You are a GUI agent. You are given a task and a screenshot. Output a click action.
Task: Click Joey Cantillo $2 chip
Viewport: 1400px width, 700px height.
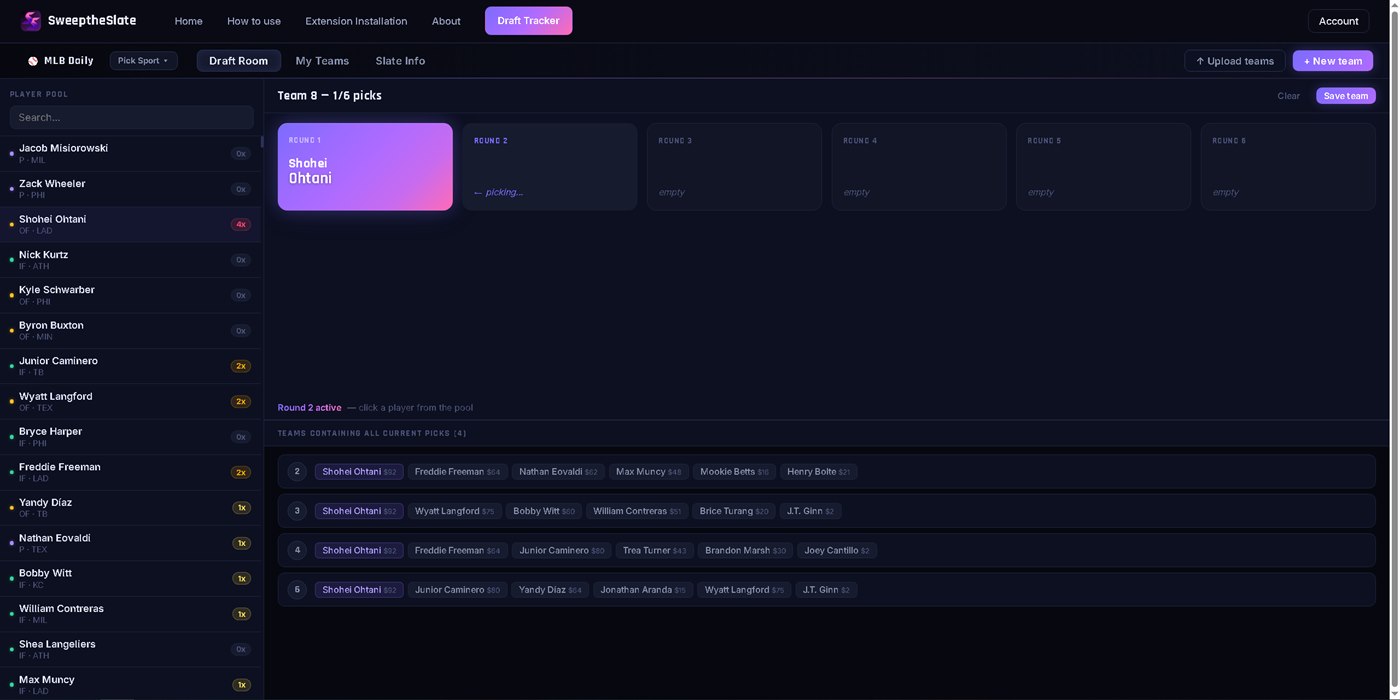[837, 550]
